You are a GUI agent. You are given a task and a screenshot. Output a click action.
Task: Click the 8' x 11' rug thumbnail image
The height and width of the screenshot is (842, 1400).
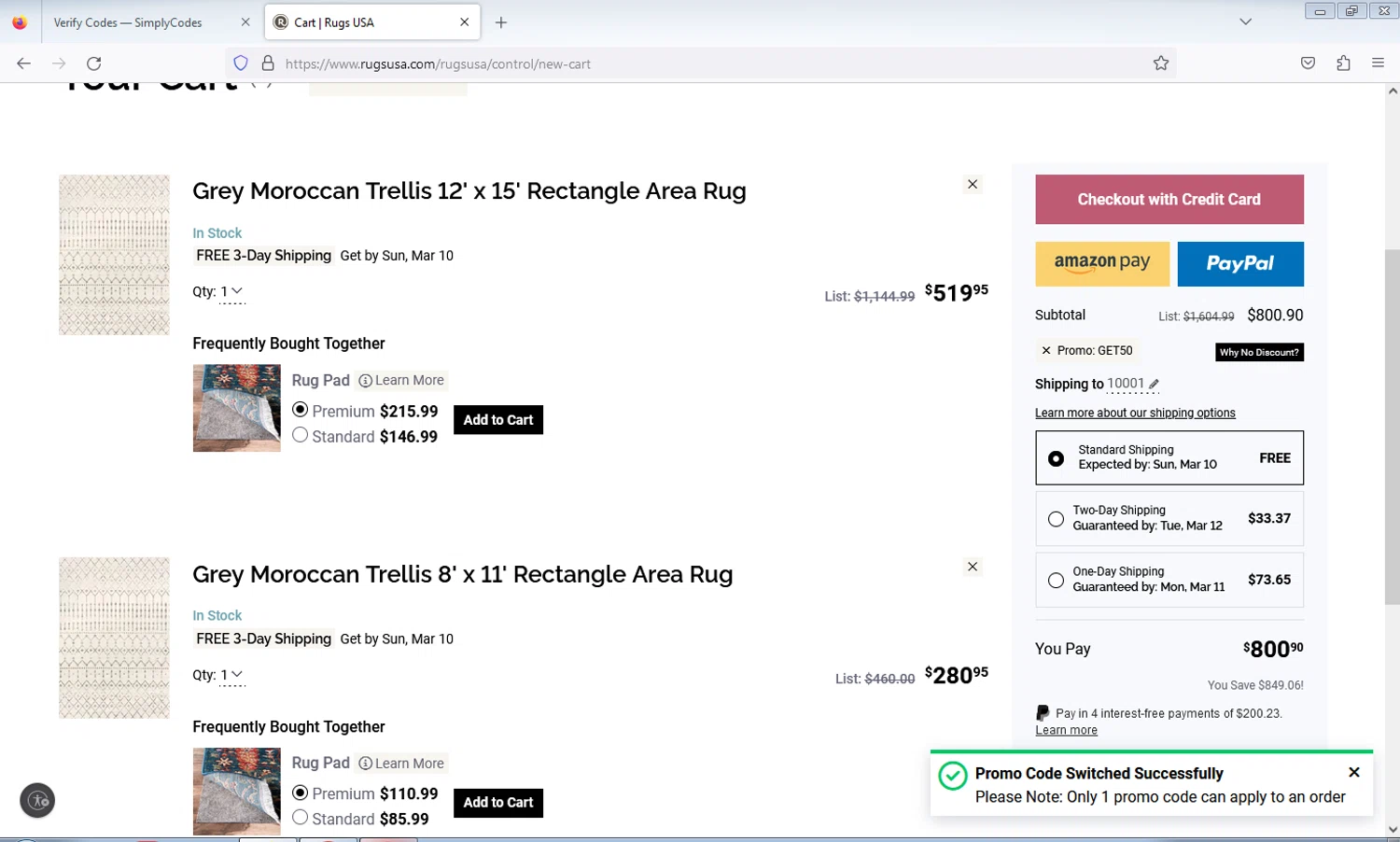point(114,638)
